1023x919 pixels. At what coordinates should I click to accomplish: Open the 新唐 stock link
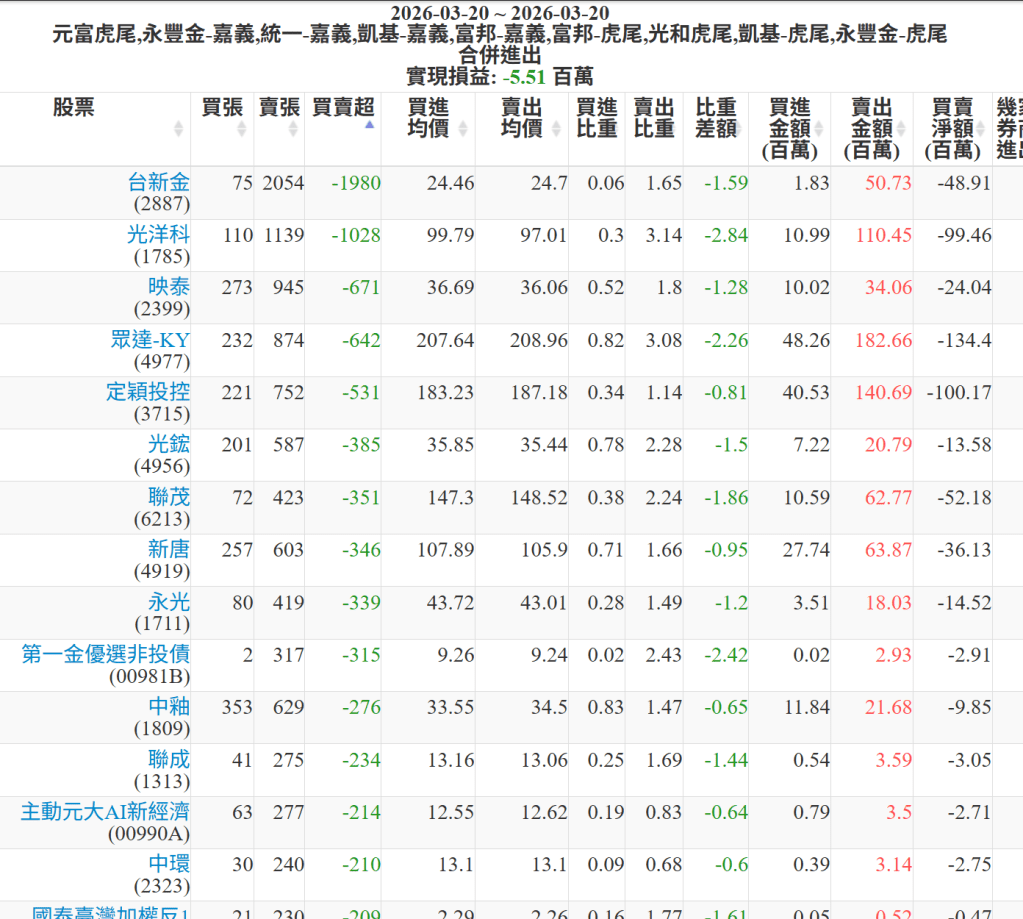pos(168,549)
